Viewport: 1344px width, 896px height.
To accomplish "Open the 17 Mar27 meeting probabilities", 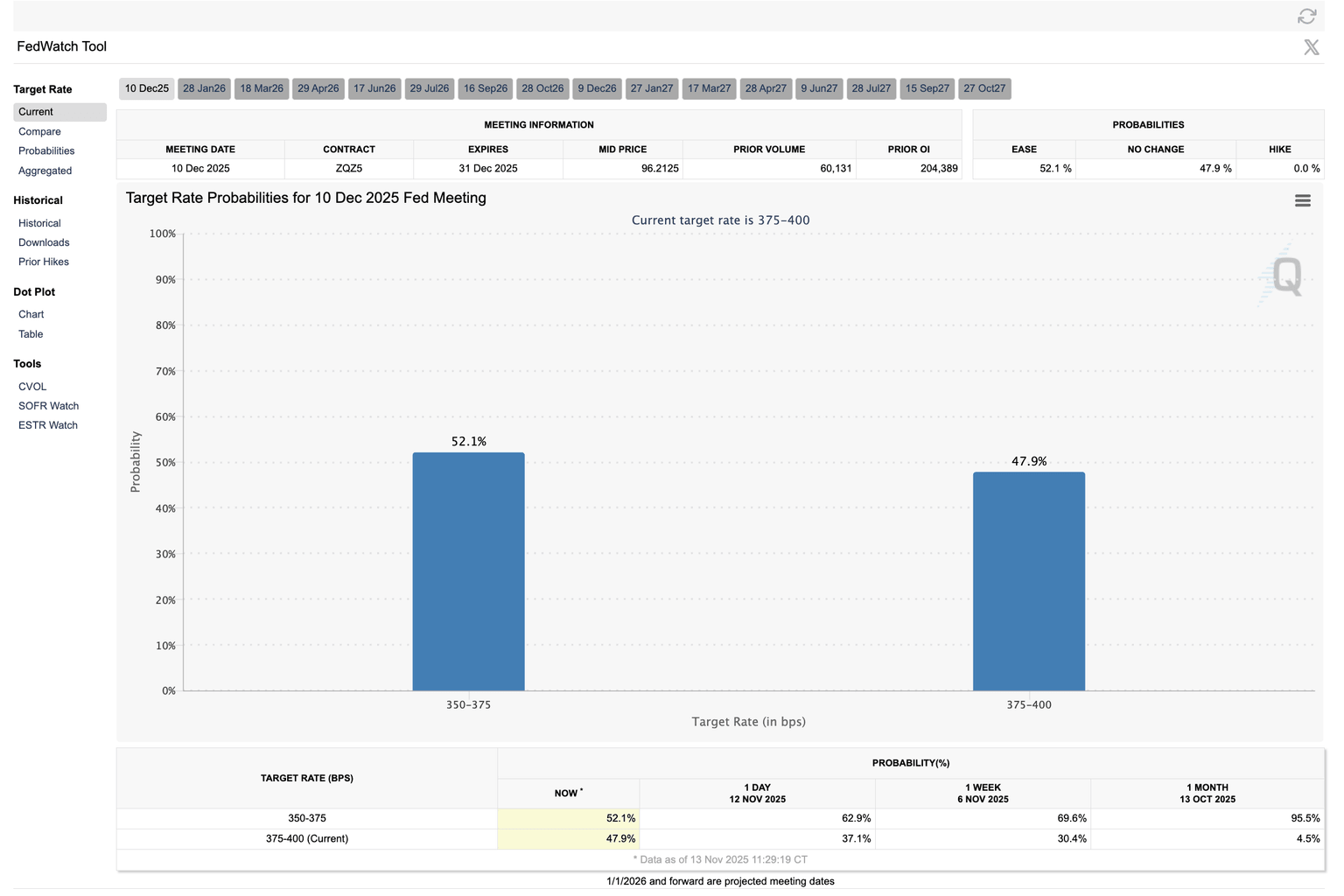I will (709, 88).
